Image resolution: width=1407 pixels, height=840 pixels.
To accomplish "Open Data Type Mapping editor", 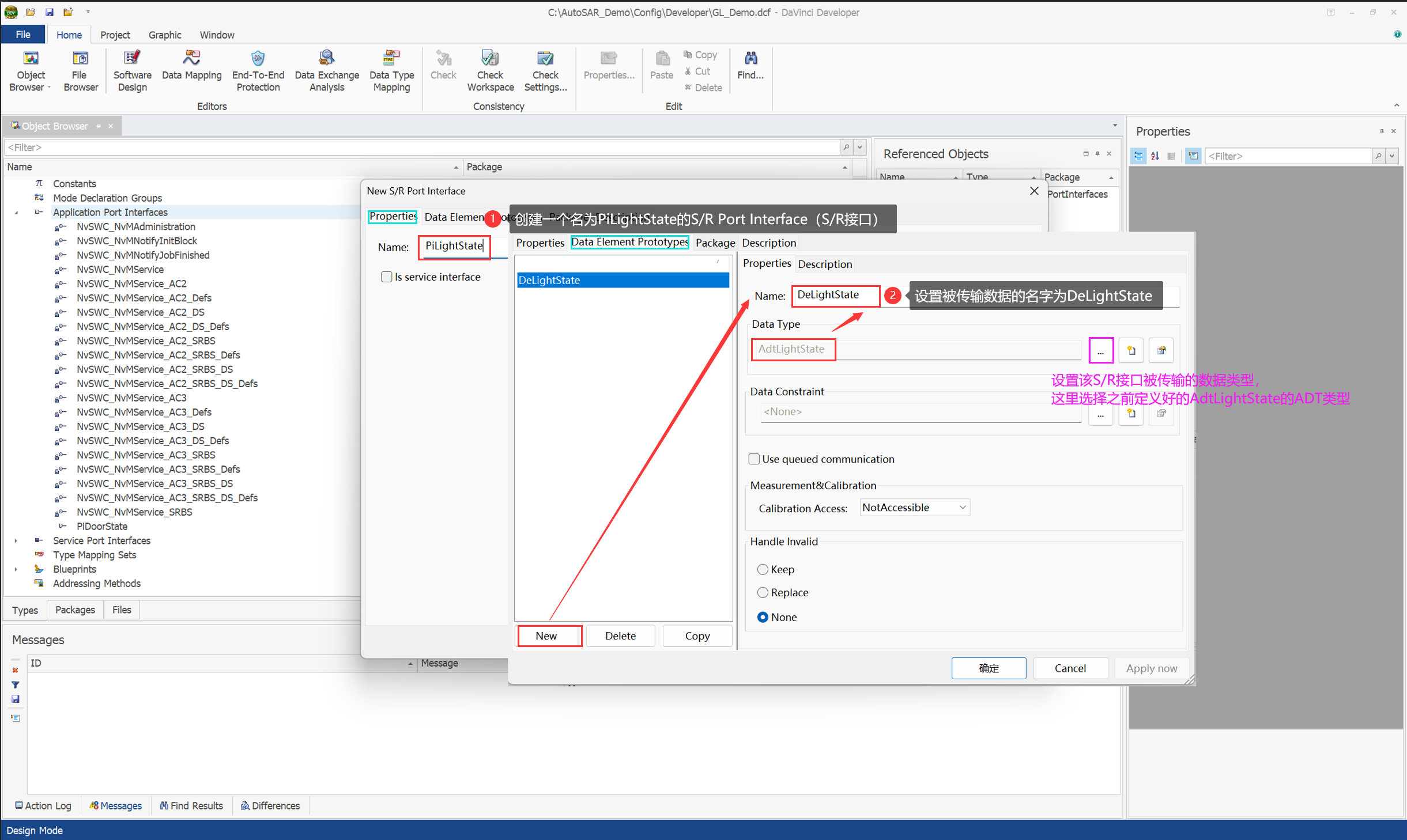I will pos(391,70).
